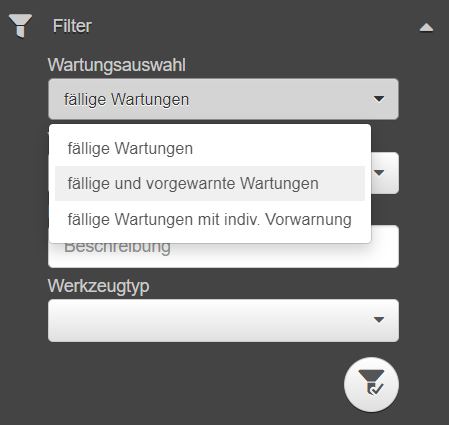The height and width of the screenshot is (425, 449).
Task: Click the Beschreibung placeholder text
Action: [117, 249]
